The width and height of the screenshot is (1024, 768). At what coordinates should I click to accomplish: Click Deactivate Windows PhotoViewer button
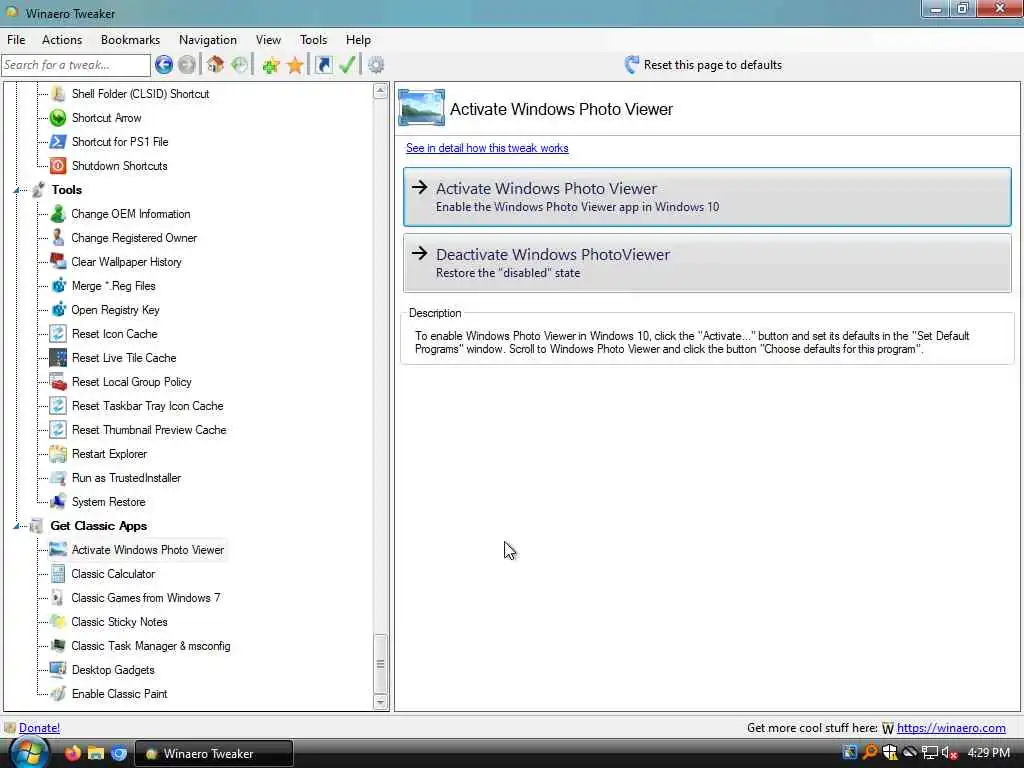point(707,263)
